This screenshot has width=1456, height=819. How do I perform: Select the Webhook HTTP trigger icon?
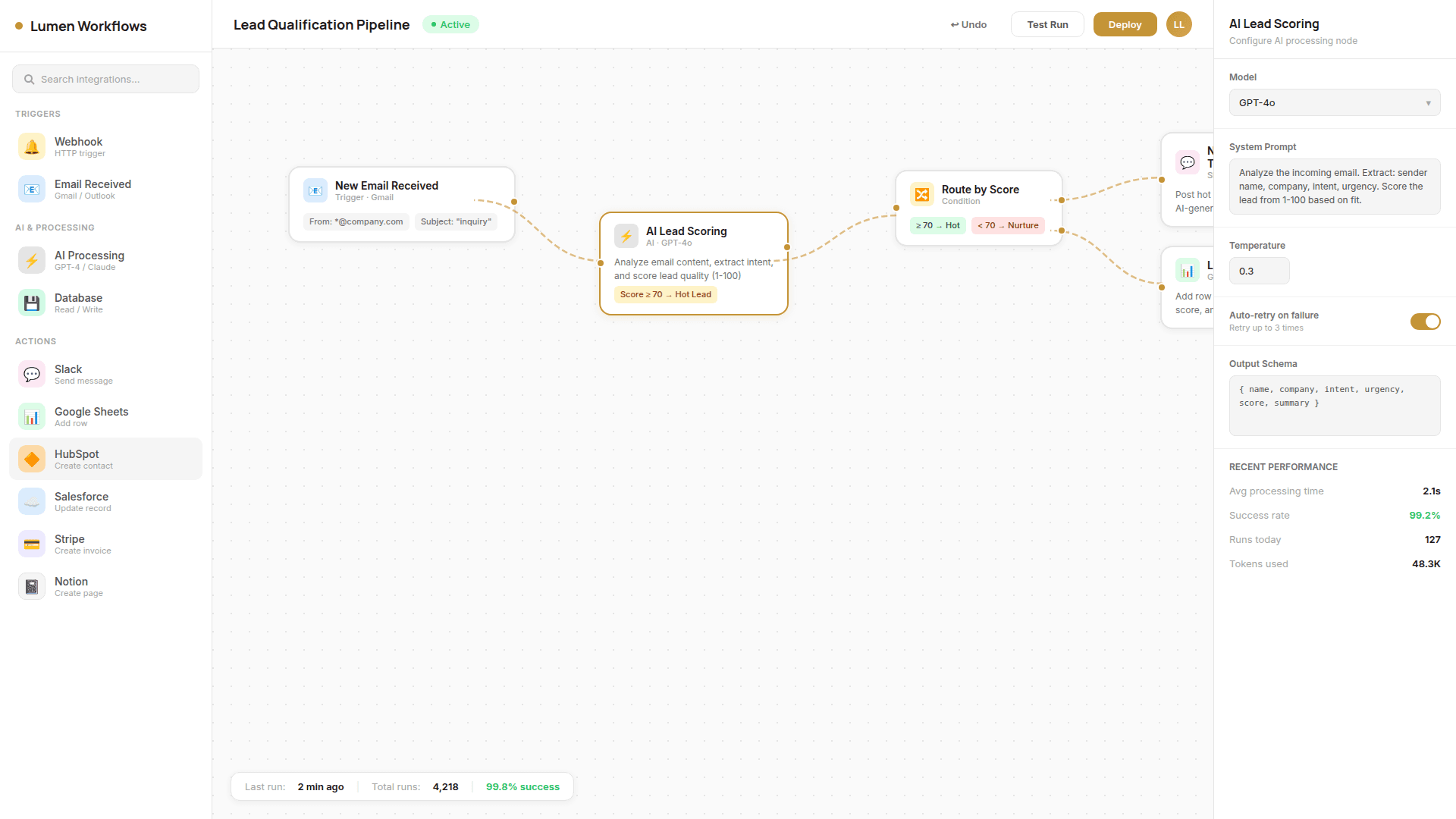point(31,146)
